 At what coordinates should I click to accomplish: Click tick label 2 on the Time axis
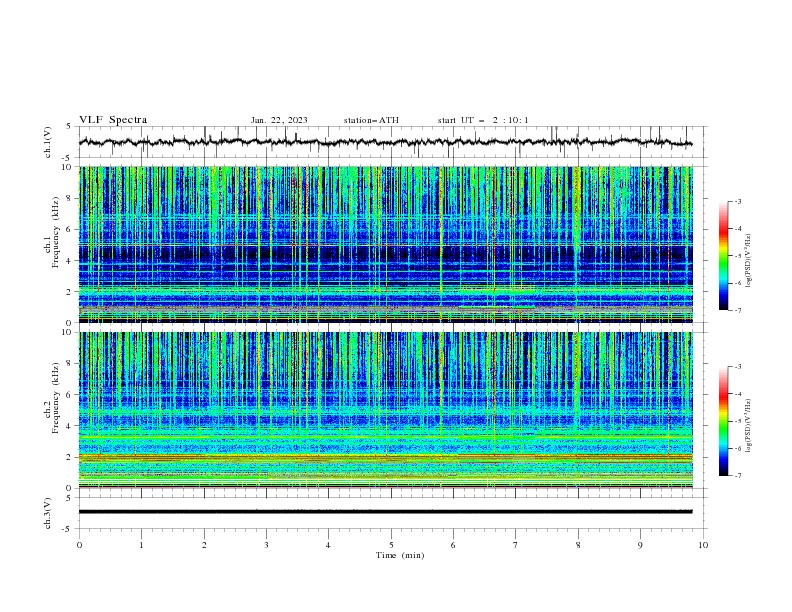(x=204, y=545)
